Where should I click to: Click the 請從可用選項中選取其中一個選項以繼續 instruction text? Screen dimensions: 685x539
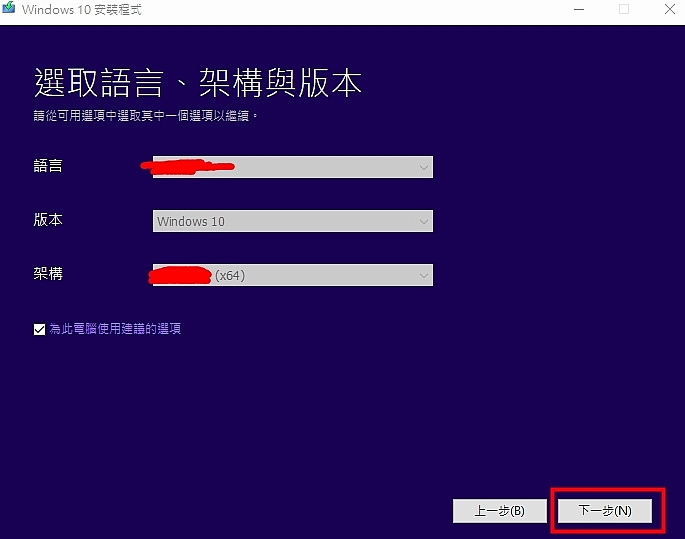145,116
